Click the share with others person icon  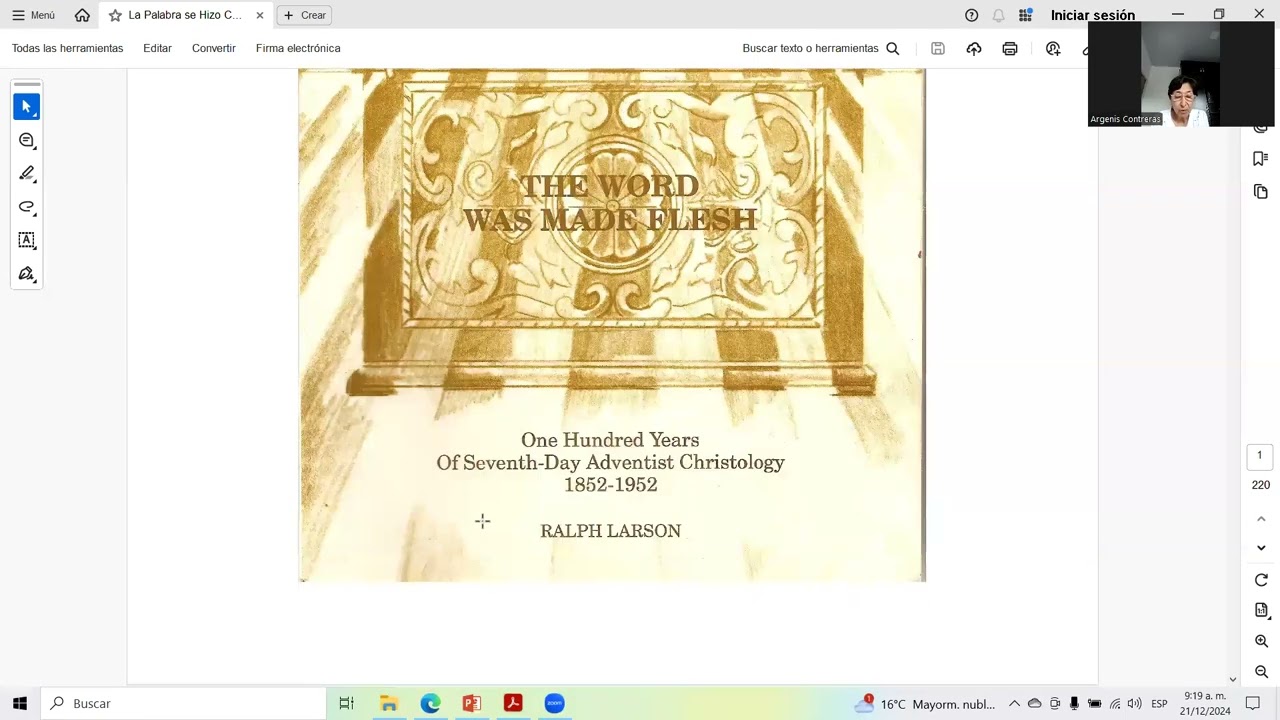[x=1053, y=48]
